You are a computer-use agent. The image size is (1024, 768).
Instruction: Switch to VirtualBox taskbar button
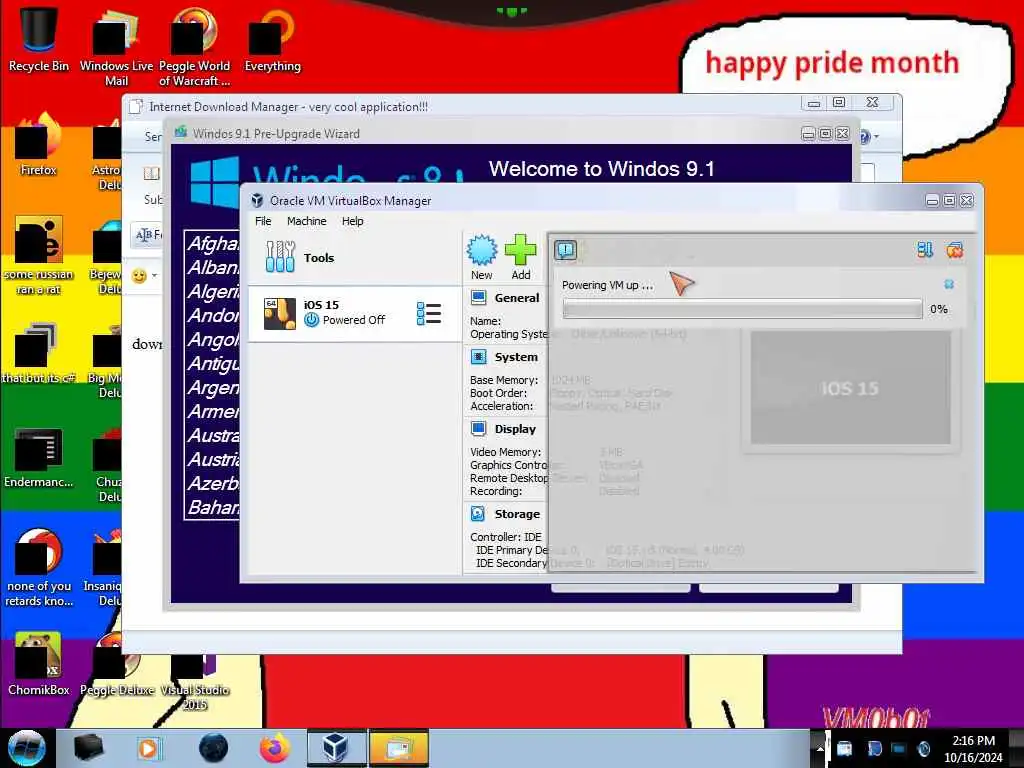[x=336, y=748]
